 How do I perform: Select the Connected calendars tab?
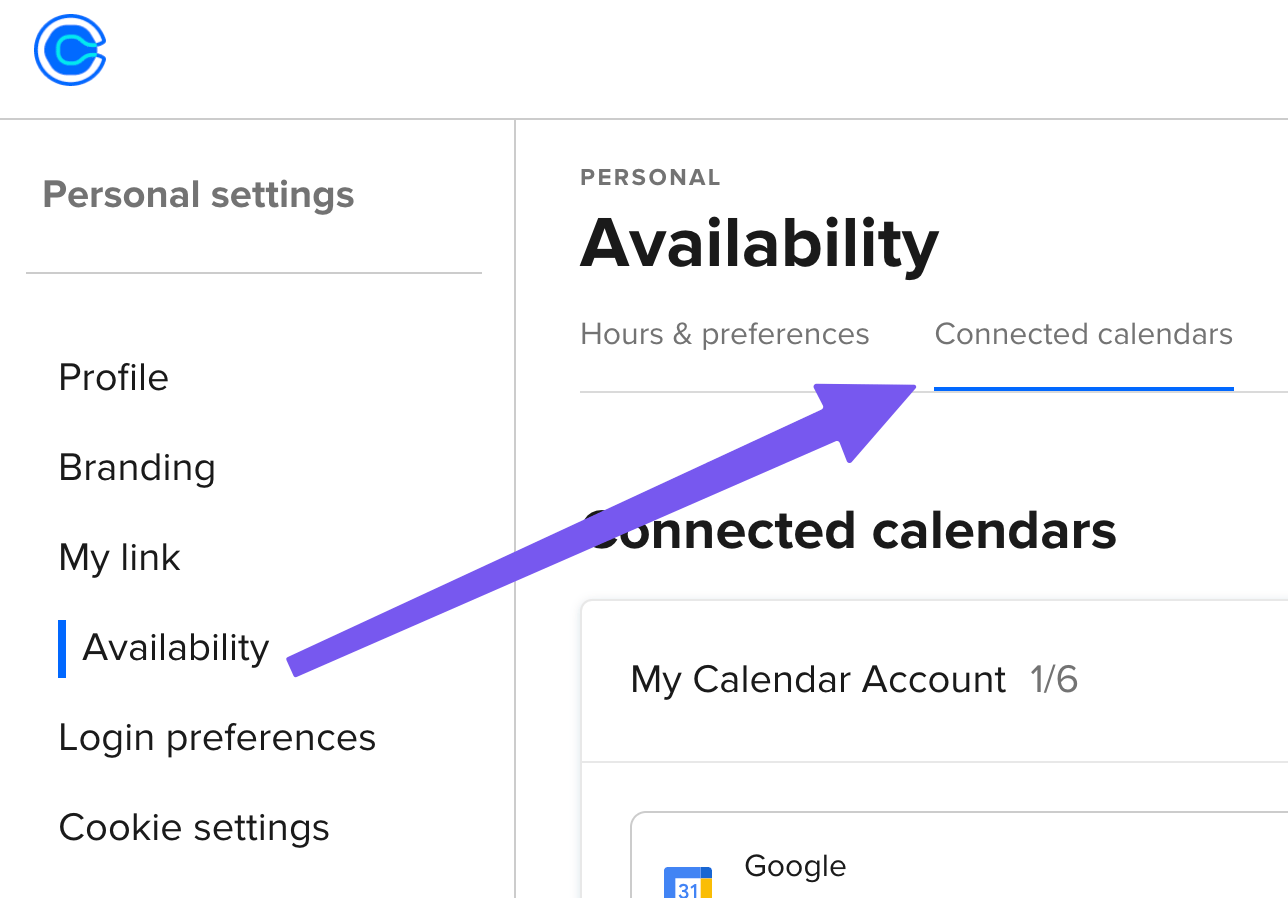1083,333
